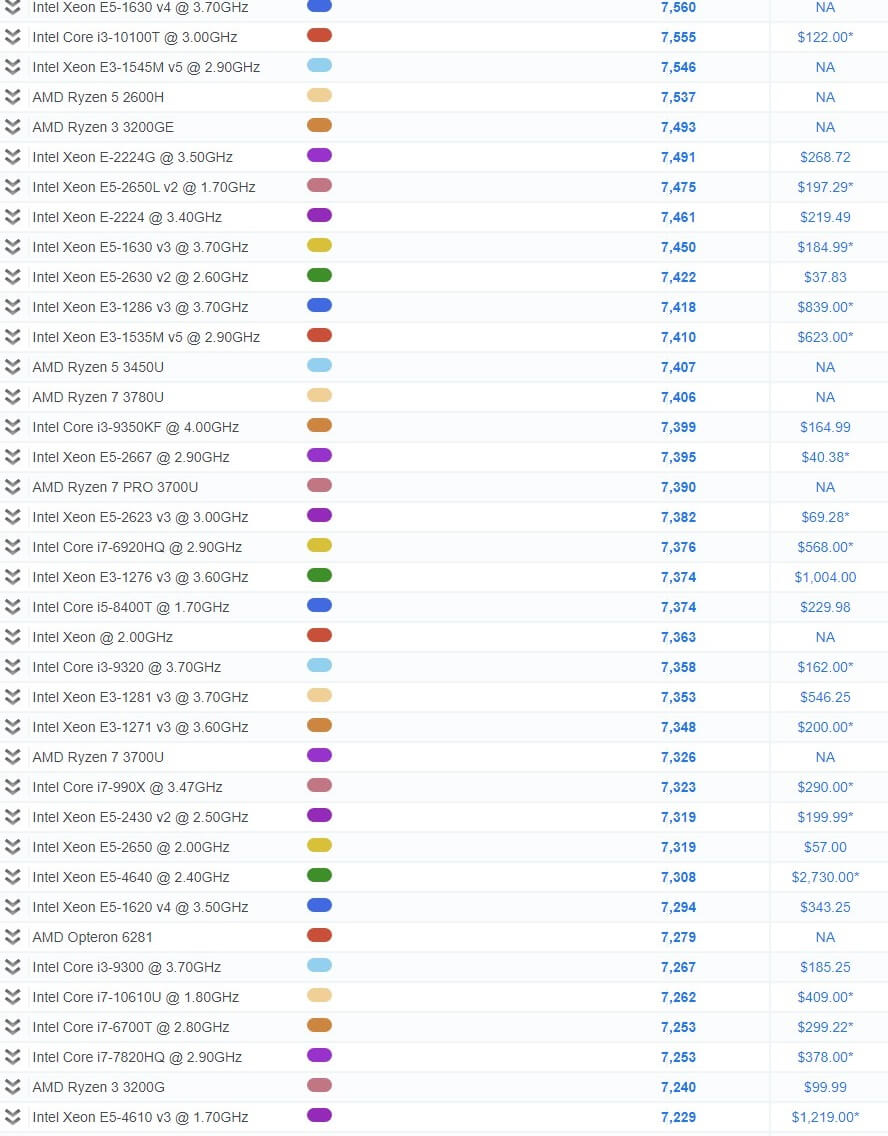Open the AMD Ryzen 7 PRO 3700U link
The image size is (888, 1136).
(114, 487)
